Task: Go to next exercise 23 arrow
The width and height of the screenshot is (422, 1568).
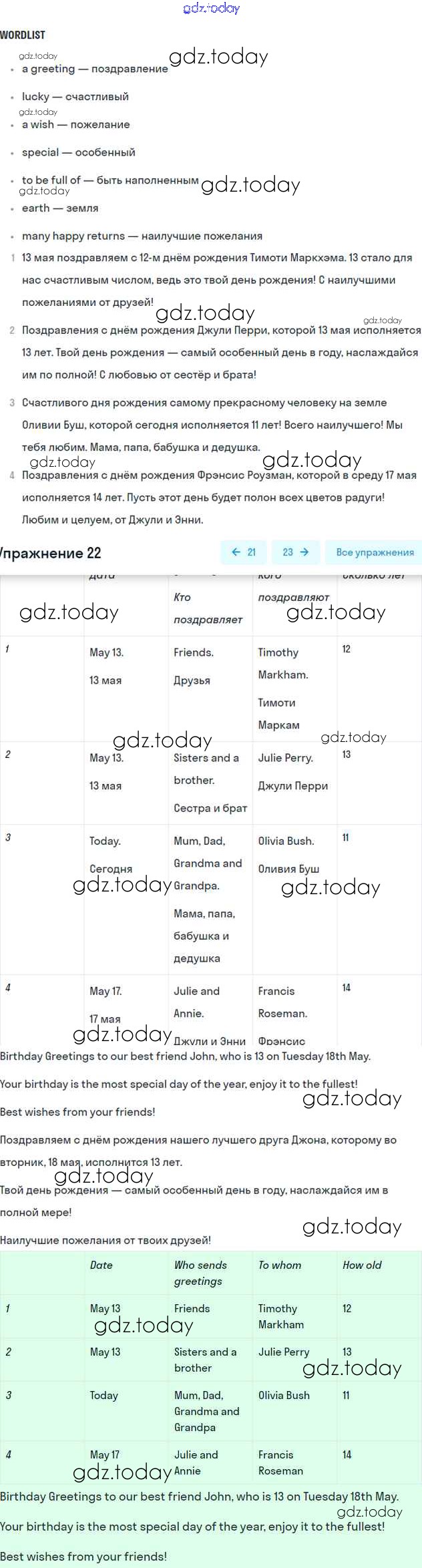Action: click(296, 552)
